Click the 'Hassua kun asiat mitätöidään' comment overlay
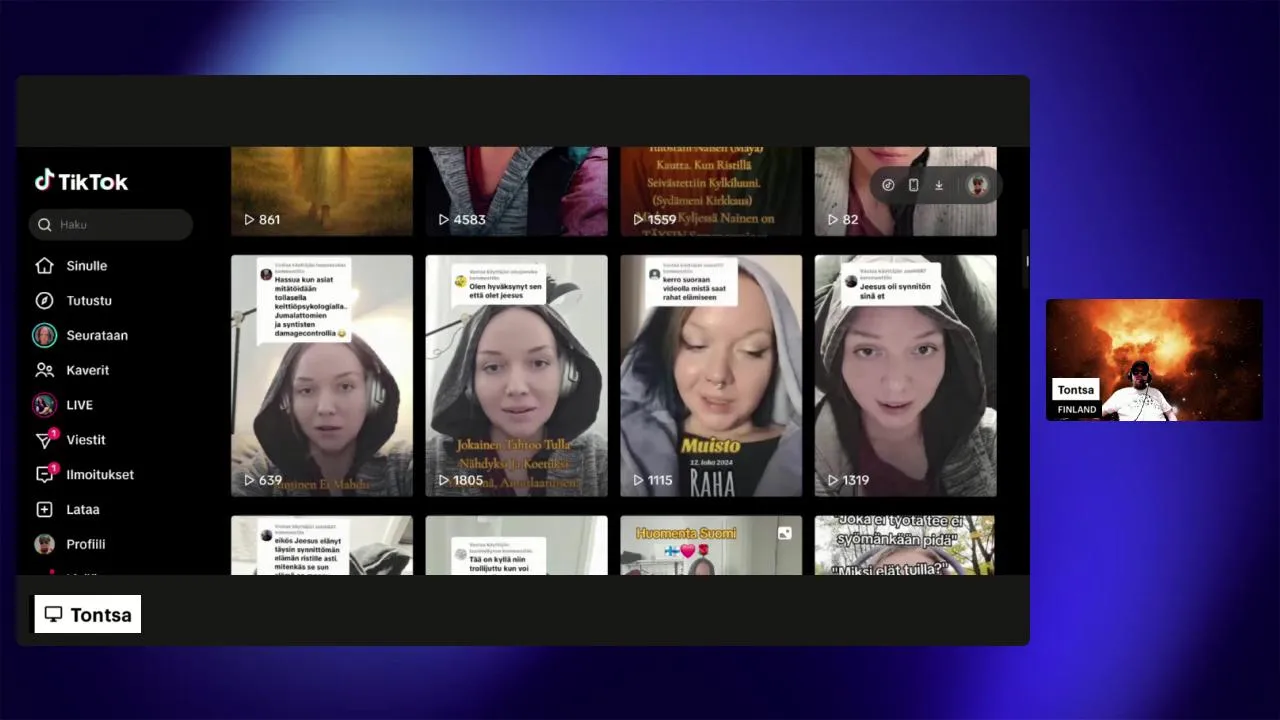Viewport: 1280px width, 720px height. tap(306, 300)
